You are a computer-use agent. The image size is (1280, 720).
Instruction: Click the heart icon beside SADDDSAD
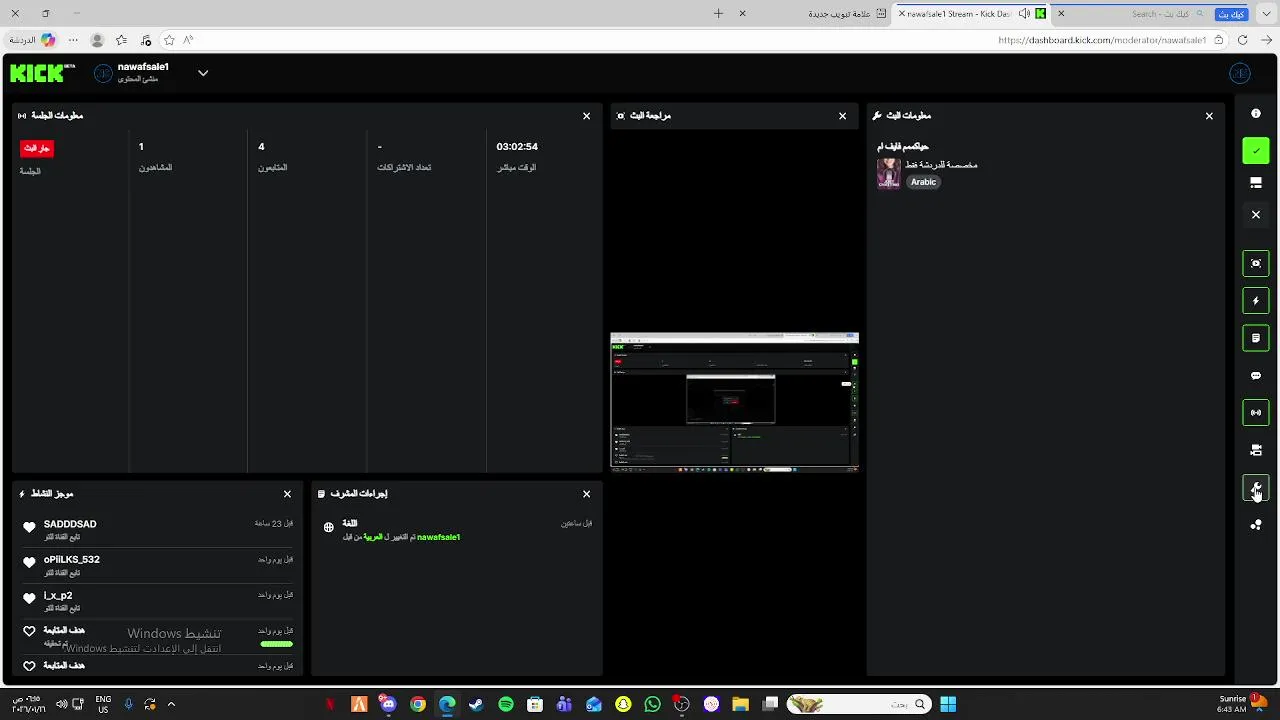(x=29, y=527)
